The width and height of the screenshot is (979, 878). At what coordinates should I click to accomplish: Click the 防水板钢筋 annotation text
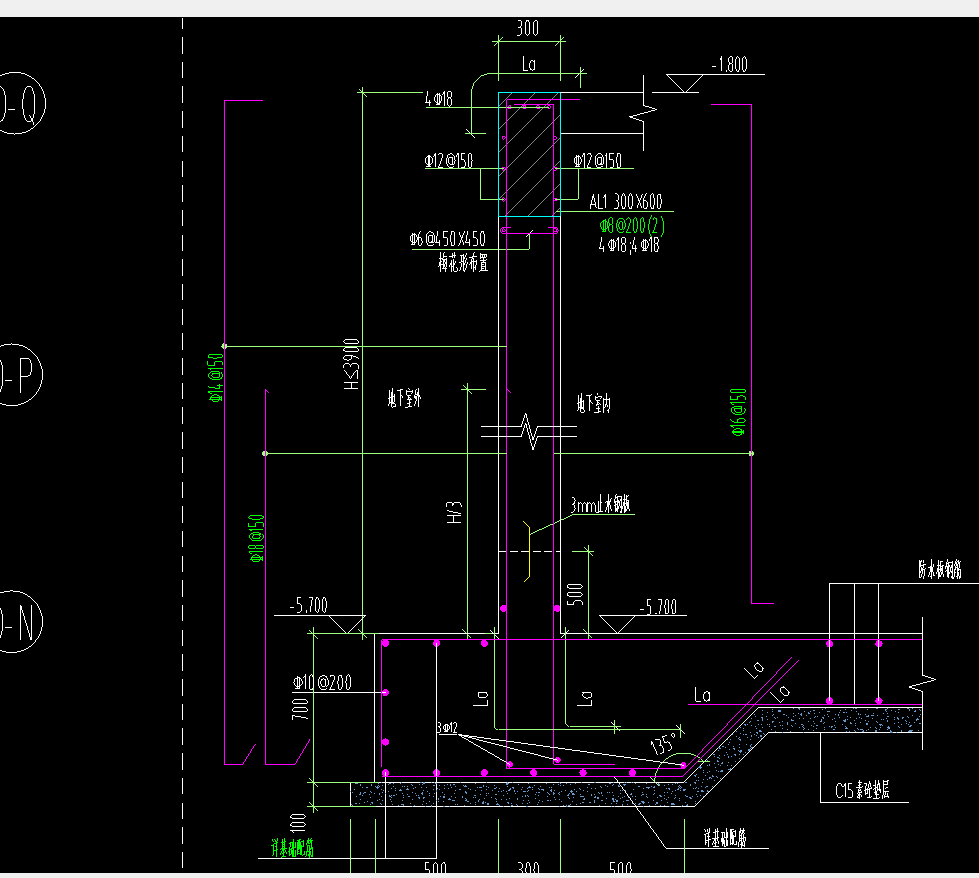940,569
